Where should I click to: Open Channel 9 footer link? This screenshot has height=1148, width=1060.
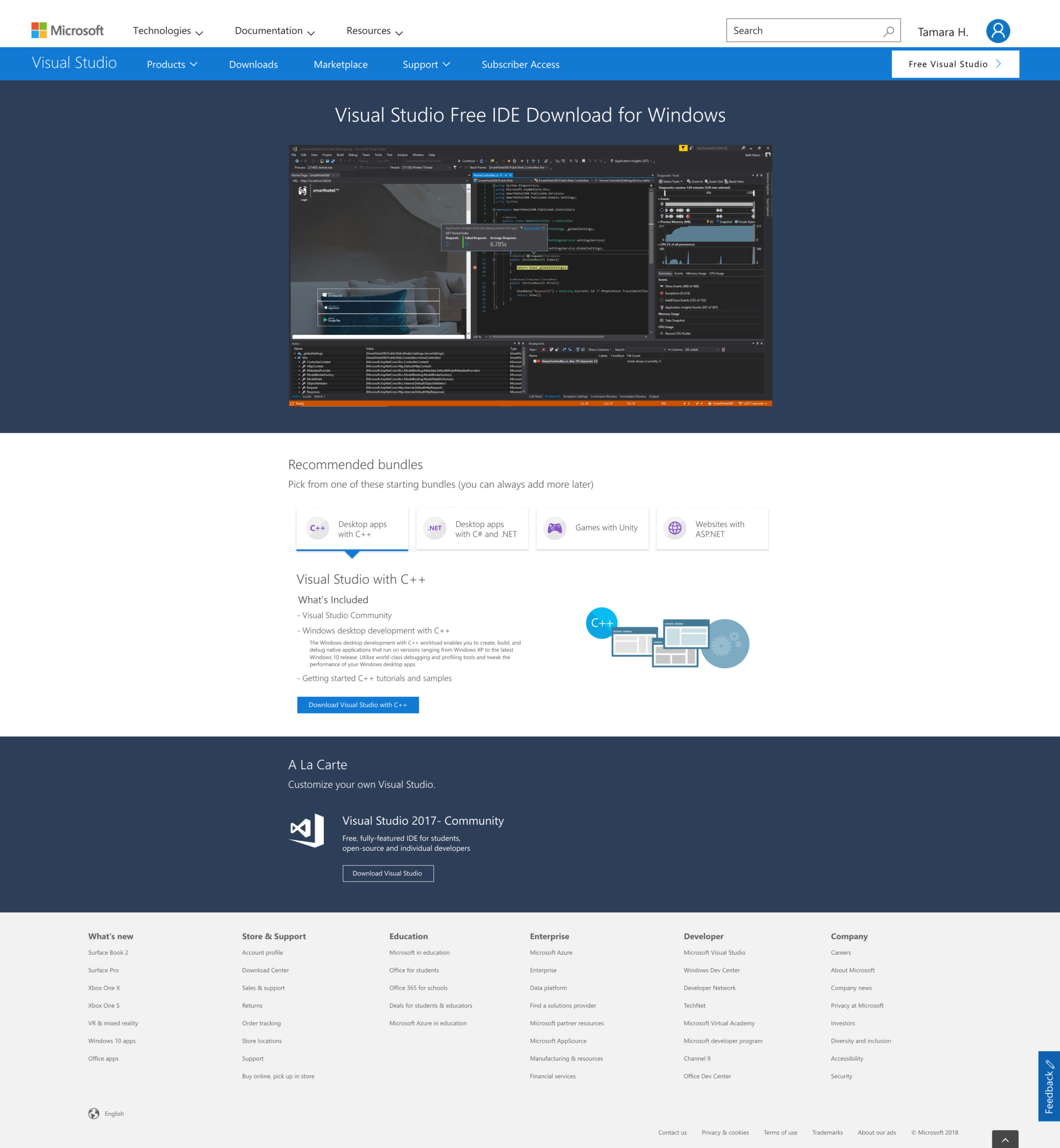tap(697, 1059)
